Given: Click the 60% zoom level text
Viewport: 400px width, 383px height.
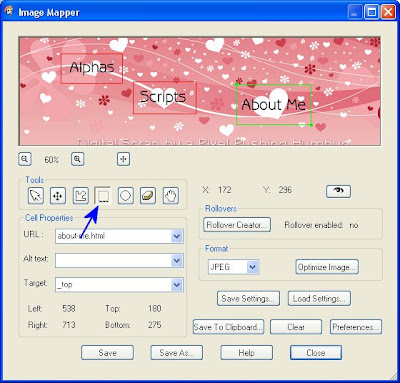Looking at the screenshot, I should pos(52,160).
